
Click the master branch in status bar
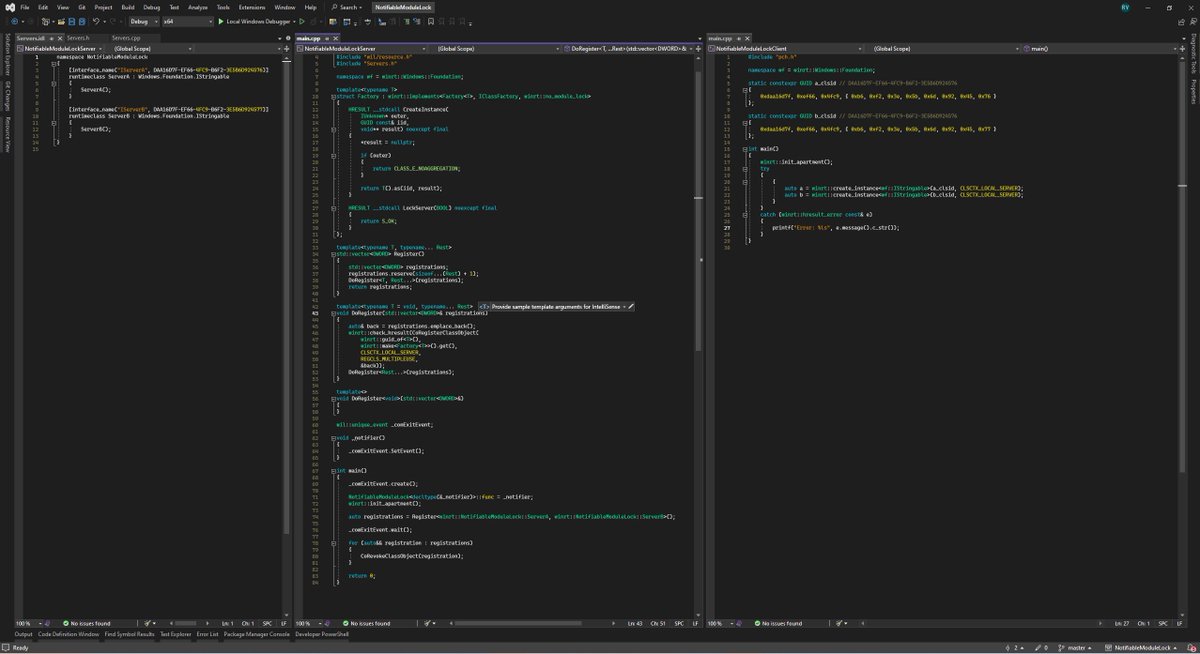[1074, 648]
